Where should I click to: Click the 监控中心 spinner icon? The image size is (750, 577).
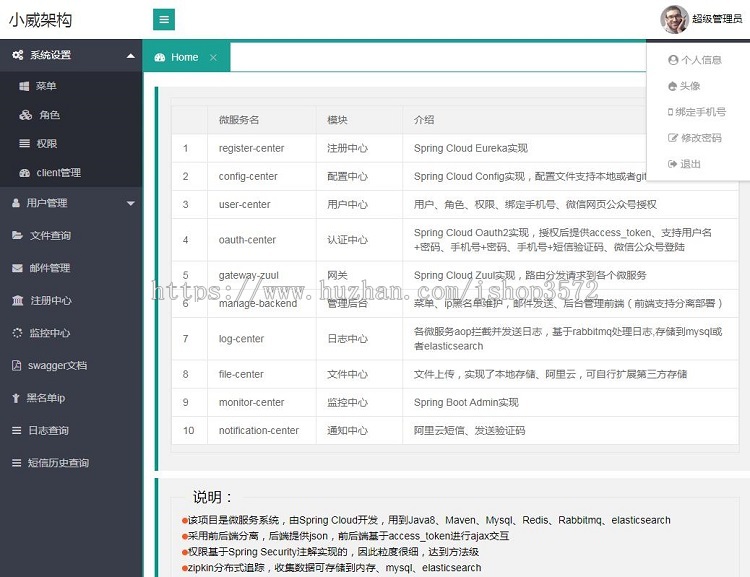[x=17, y=333]
